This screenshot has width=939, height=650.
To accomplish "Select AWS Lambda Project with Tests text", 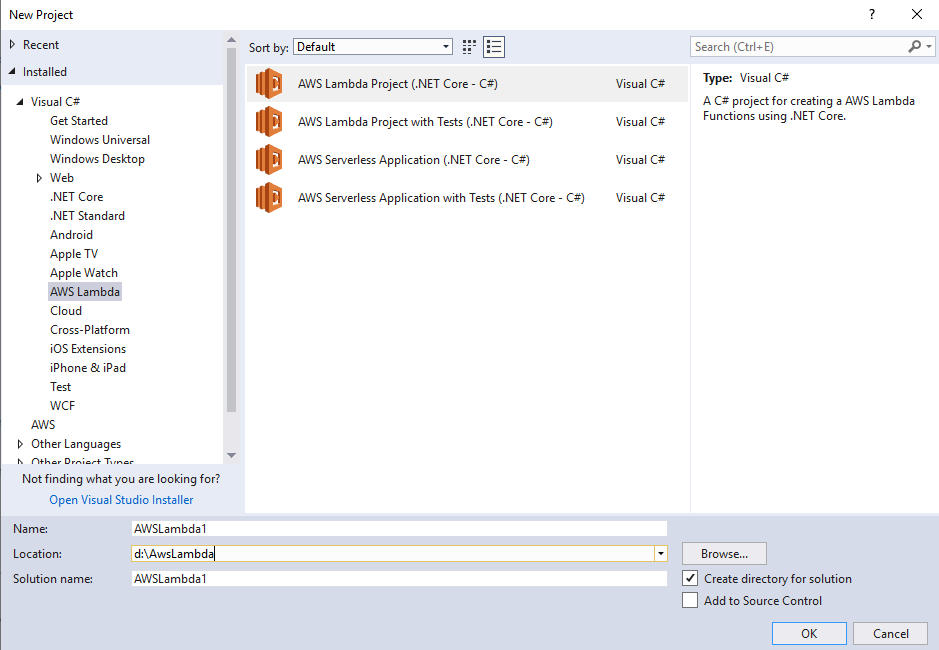I will click(425, 122).
